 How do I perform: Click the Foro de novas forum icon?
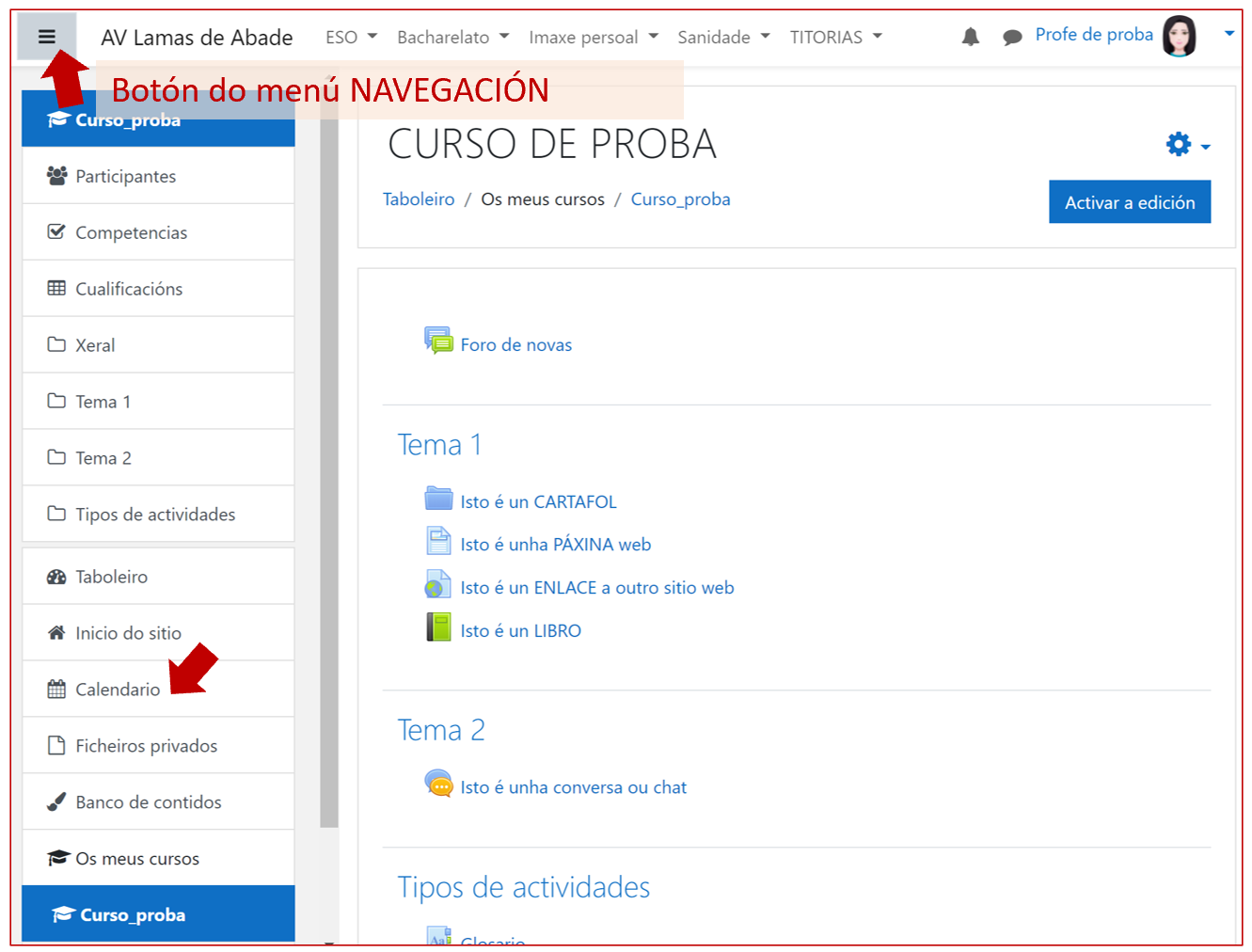click(x=438, y=341)
